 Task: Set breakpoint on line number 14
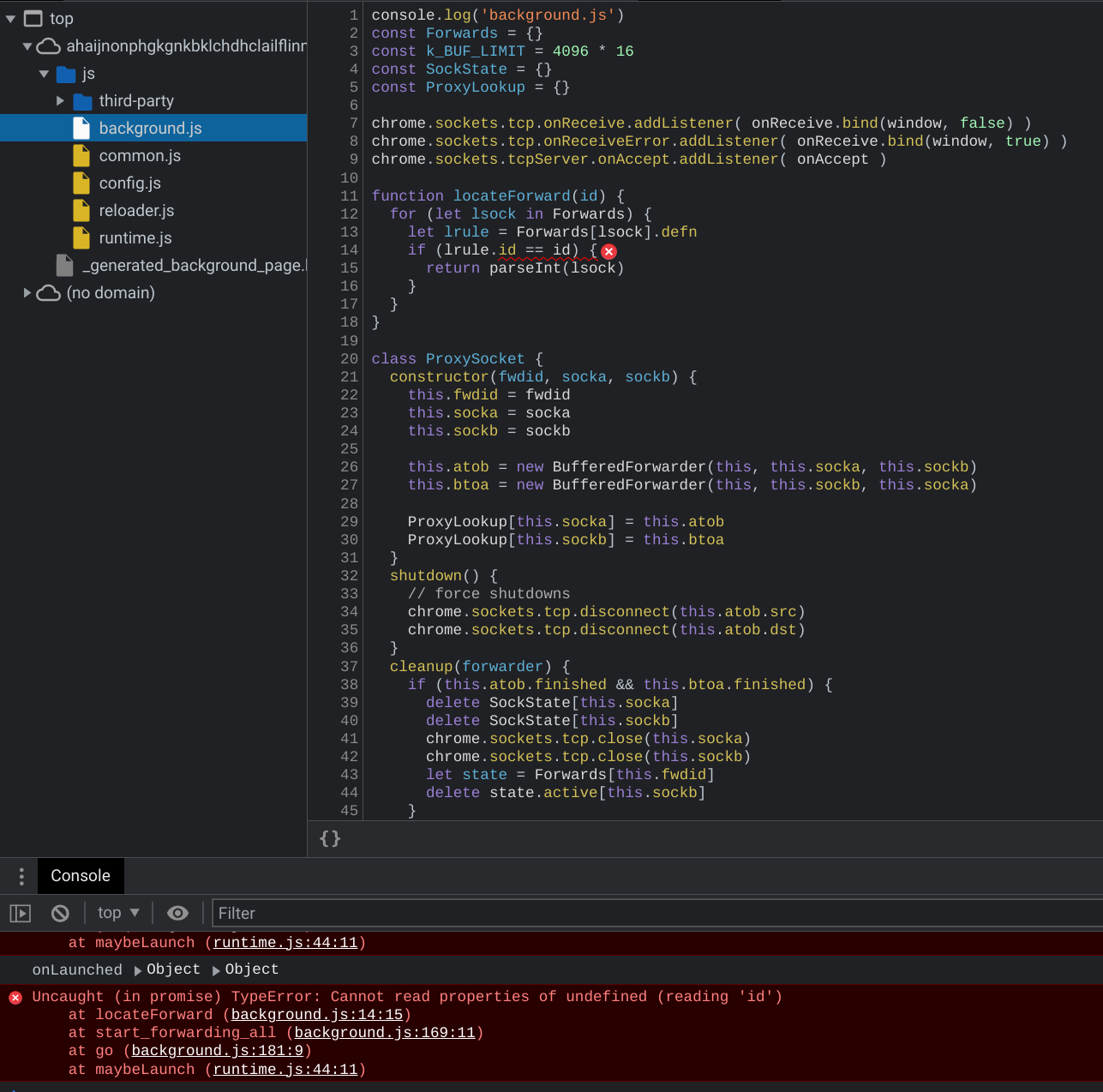[x=349, y=250]
